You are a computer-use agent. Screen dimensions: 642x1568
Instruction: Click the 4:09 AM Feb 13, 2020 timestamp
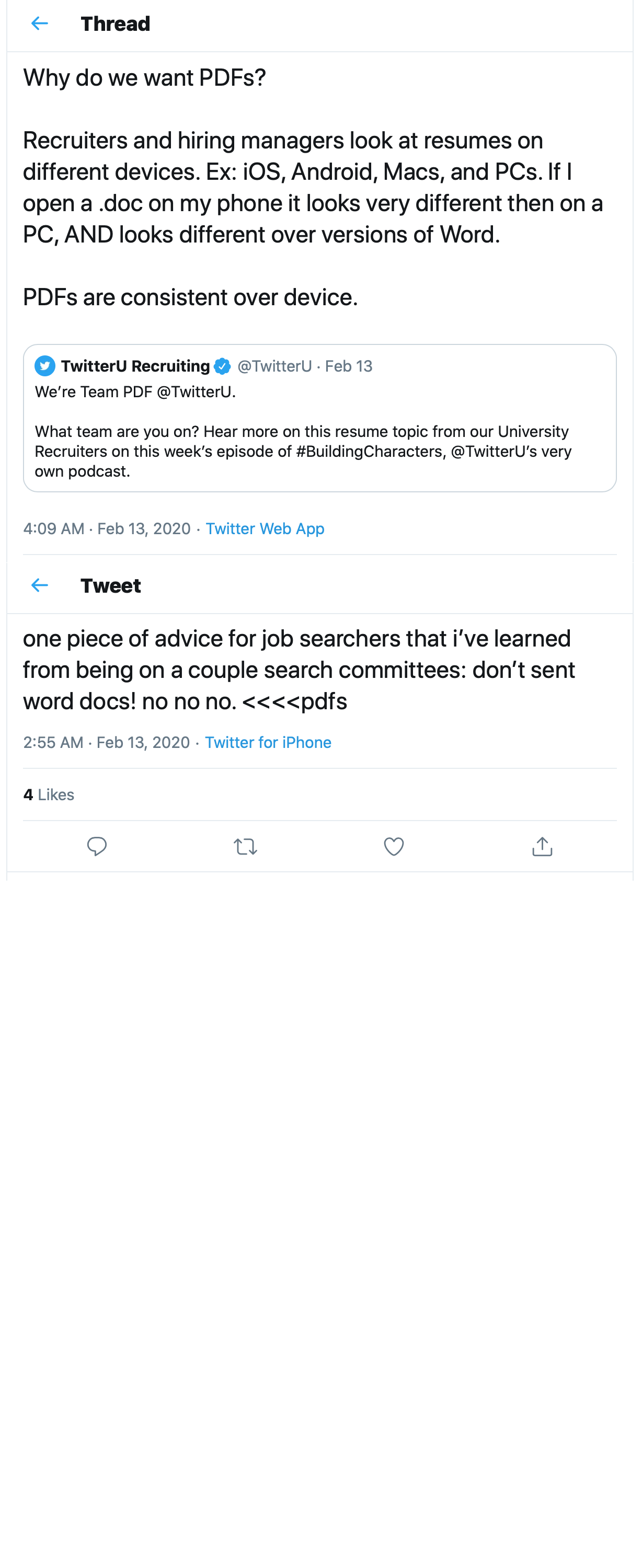(x=107, y=528)
